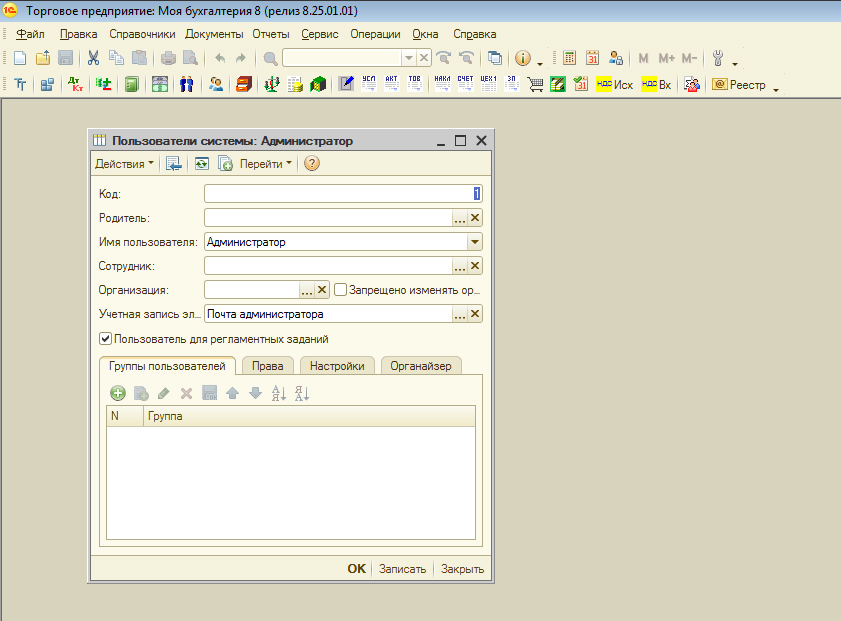Click the НДС Исх toolbar button
Viewport: 841px width, 621px height.
[614, 85]
